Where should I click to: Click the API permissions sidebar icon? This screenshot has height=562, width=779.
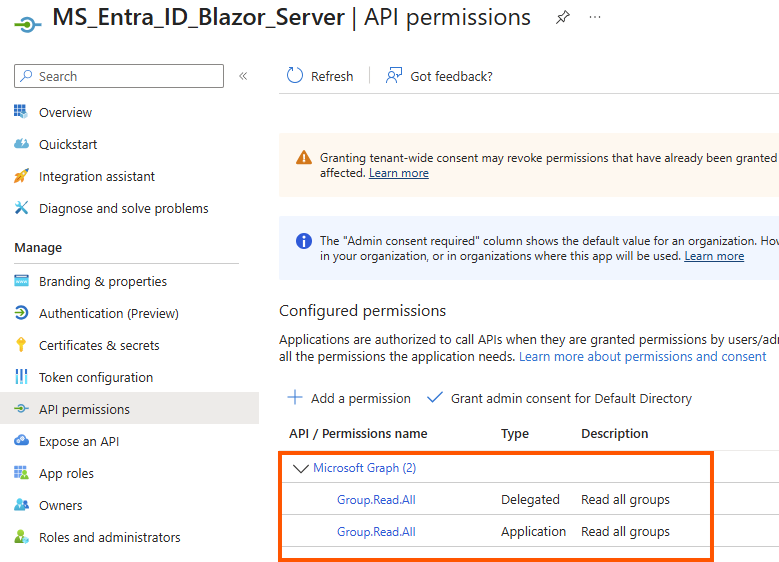[21, 408]
